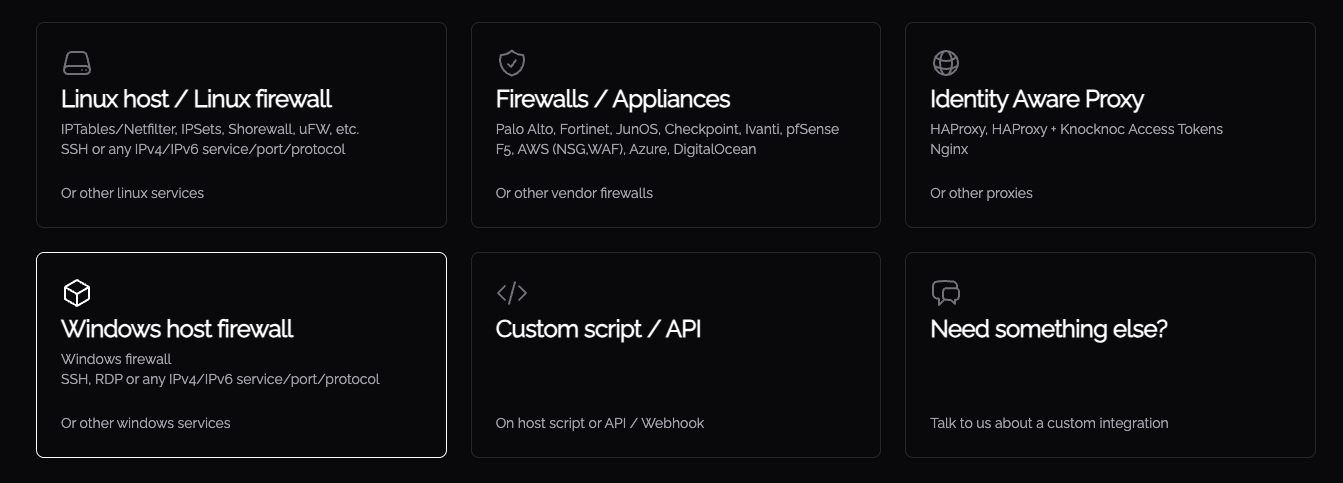Screen dimensions: 1343x483
Task: Open the Custom script / API heading
Action: point(598,329)
